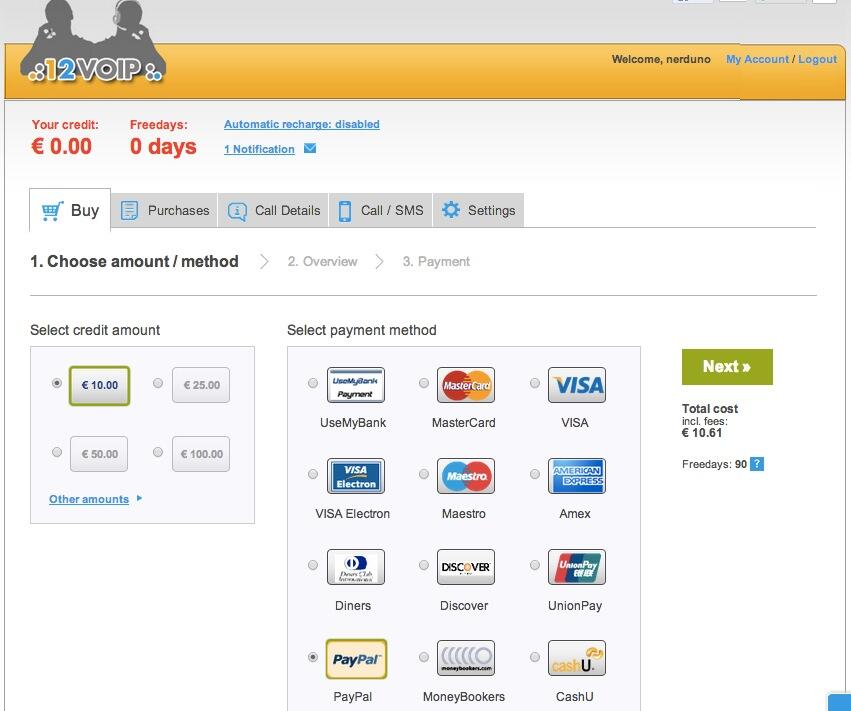Click the notification envelope icon
The width and height of the screenshot is (851, 711).
pos(310,148)
